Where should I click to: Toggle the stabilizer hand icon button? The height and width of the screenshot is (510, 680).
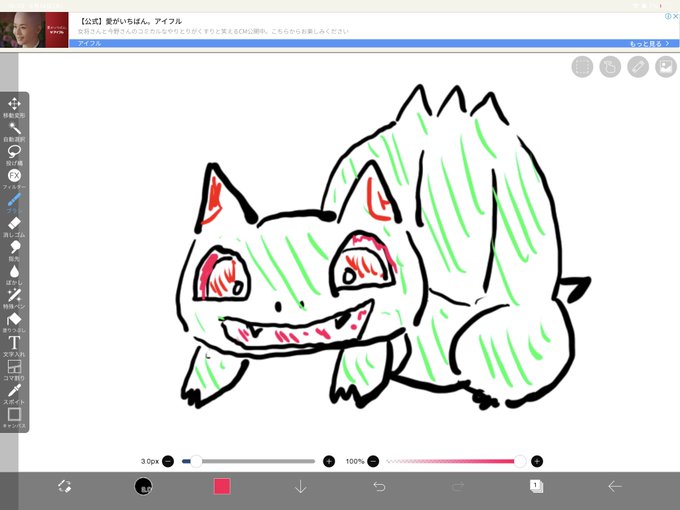pos(610,67)
